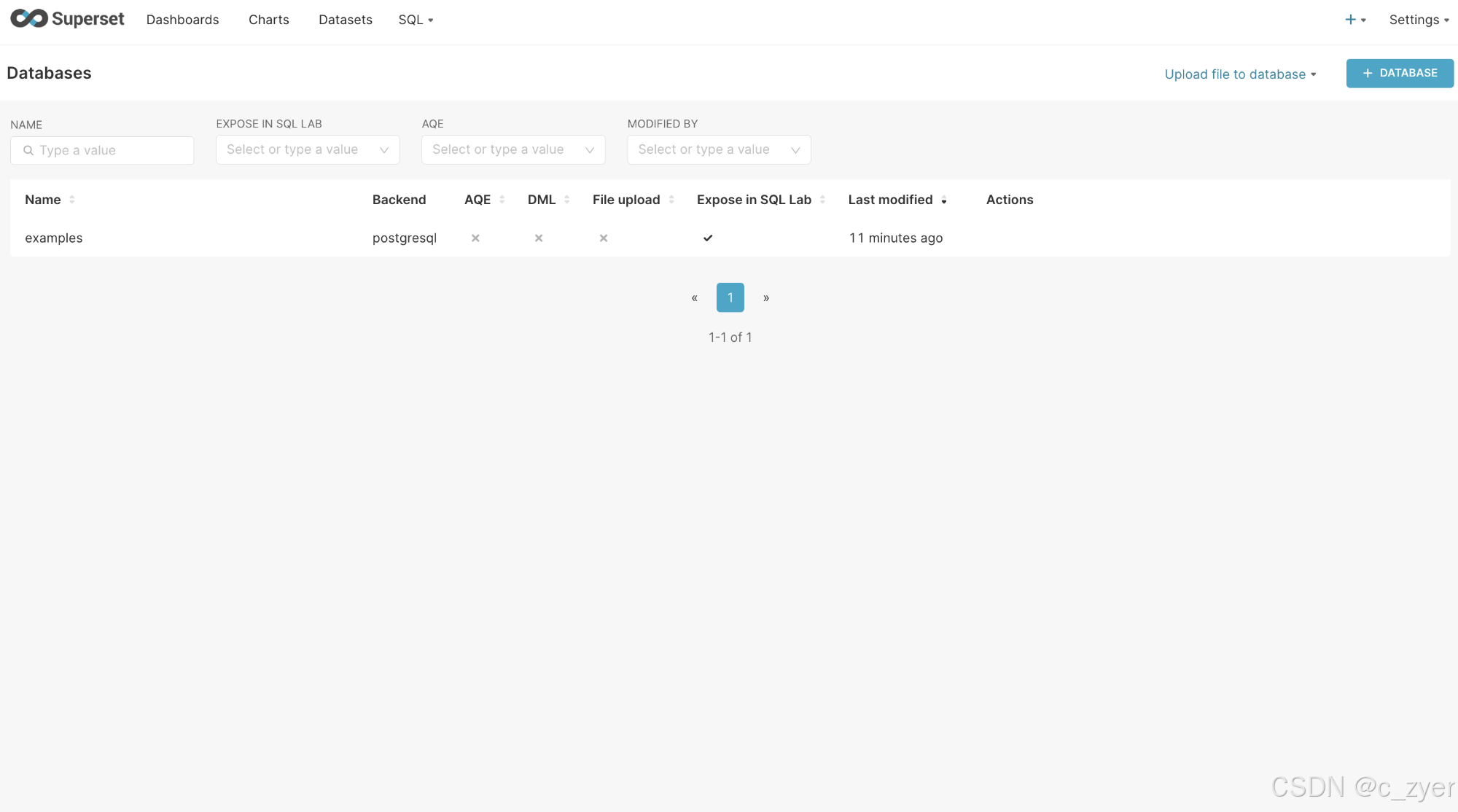Sort the table by Name column

click(x=50, y=200)
